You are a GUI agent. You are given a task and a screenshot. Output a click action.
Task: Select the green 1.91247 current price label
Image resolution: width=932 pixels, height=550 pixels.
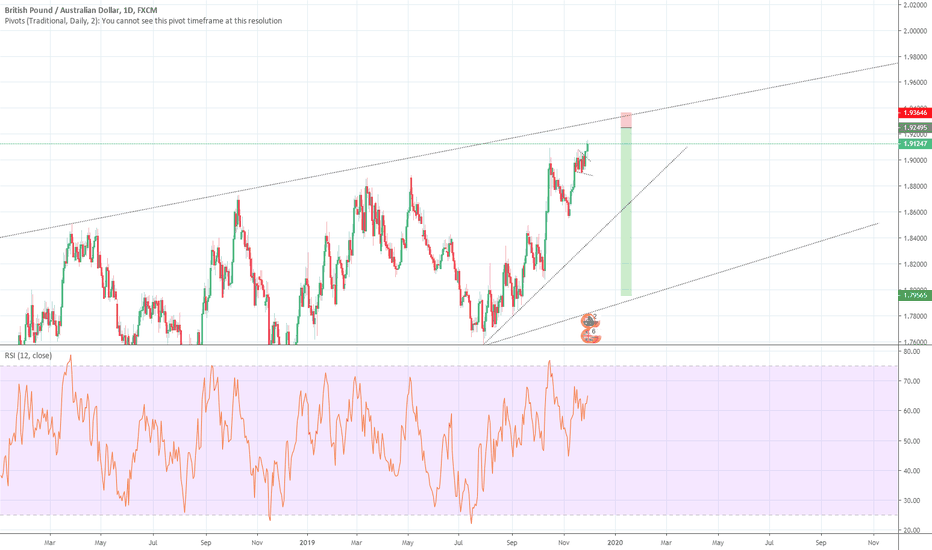914,144
